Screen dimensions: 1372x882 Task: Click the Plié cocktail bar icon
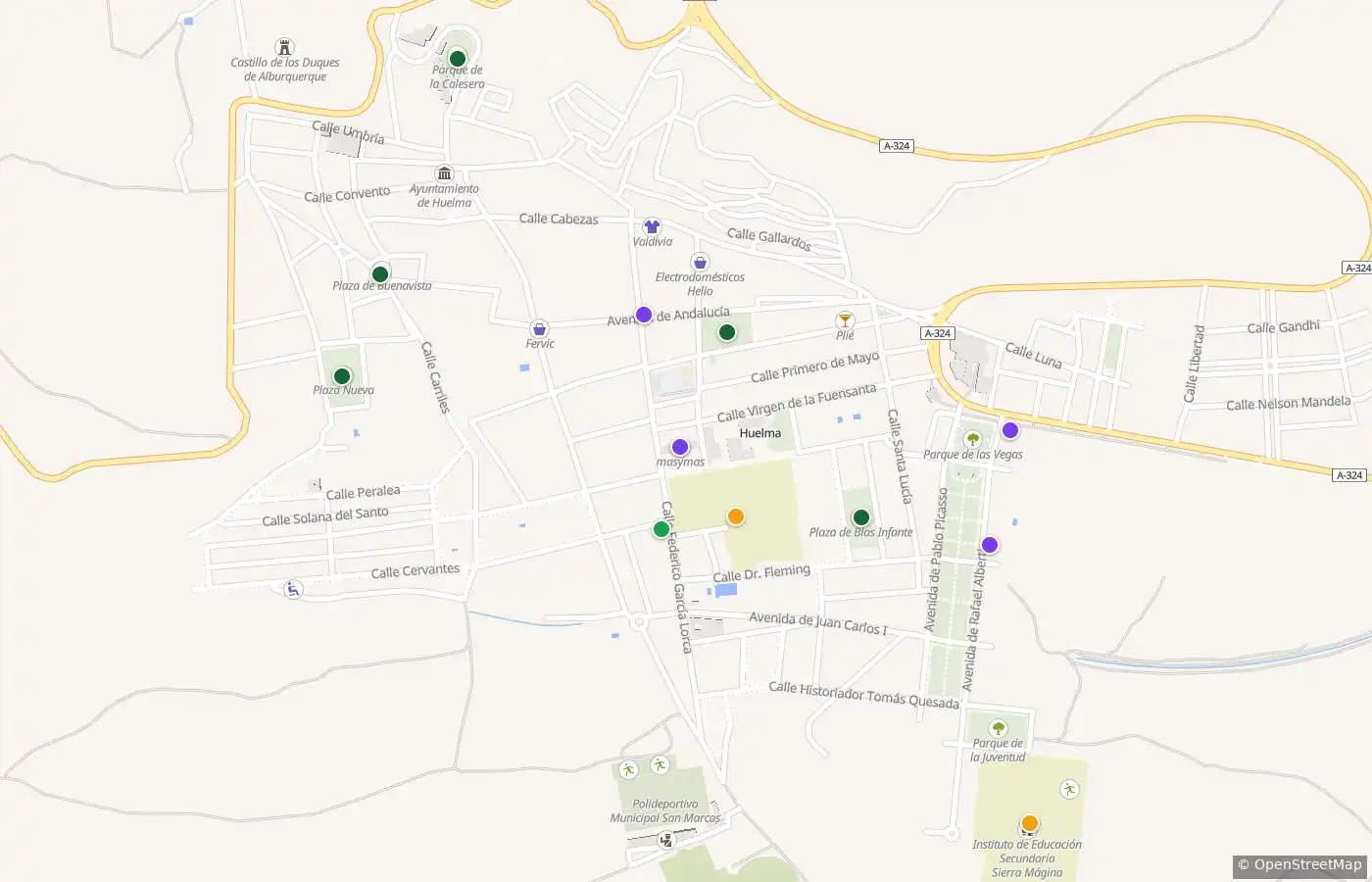(845, 320)
